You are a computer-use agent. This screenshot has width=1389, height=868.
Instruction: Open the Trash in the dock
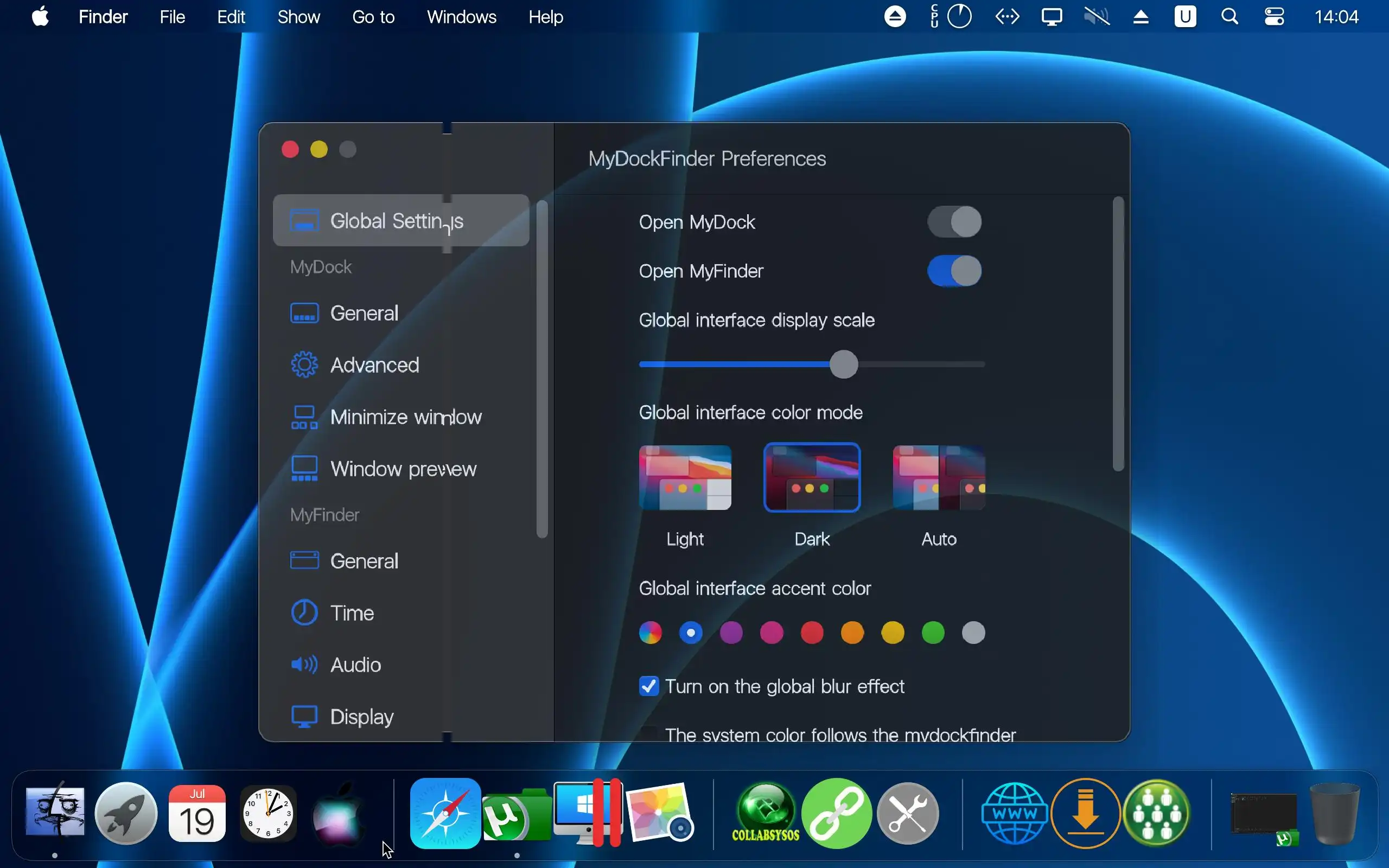coord(1334,813)
